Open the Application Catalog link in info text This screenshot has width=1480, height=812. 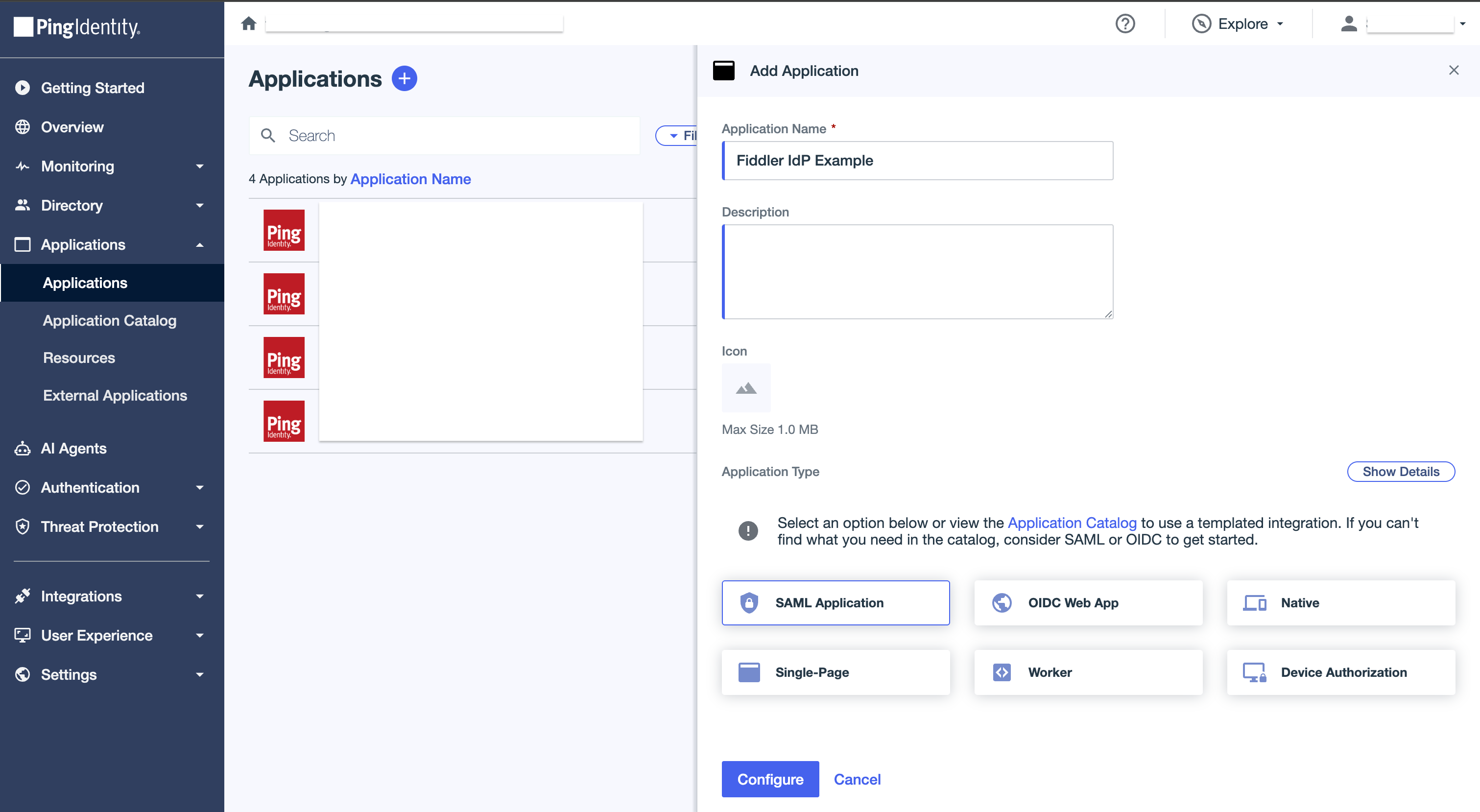[1072, 523]
